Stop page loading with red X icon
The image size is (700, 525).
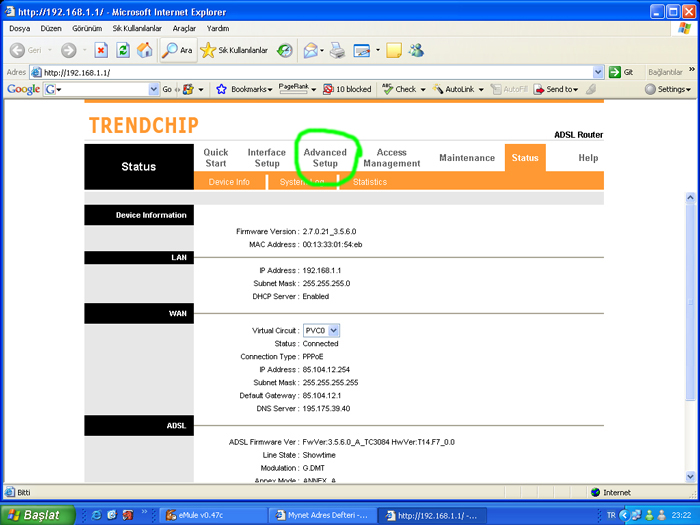click(101, 50)
